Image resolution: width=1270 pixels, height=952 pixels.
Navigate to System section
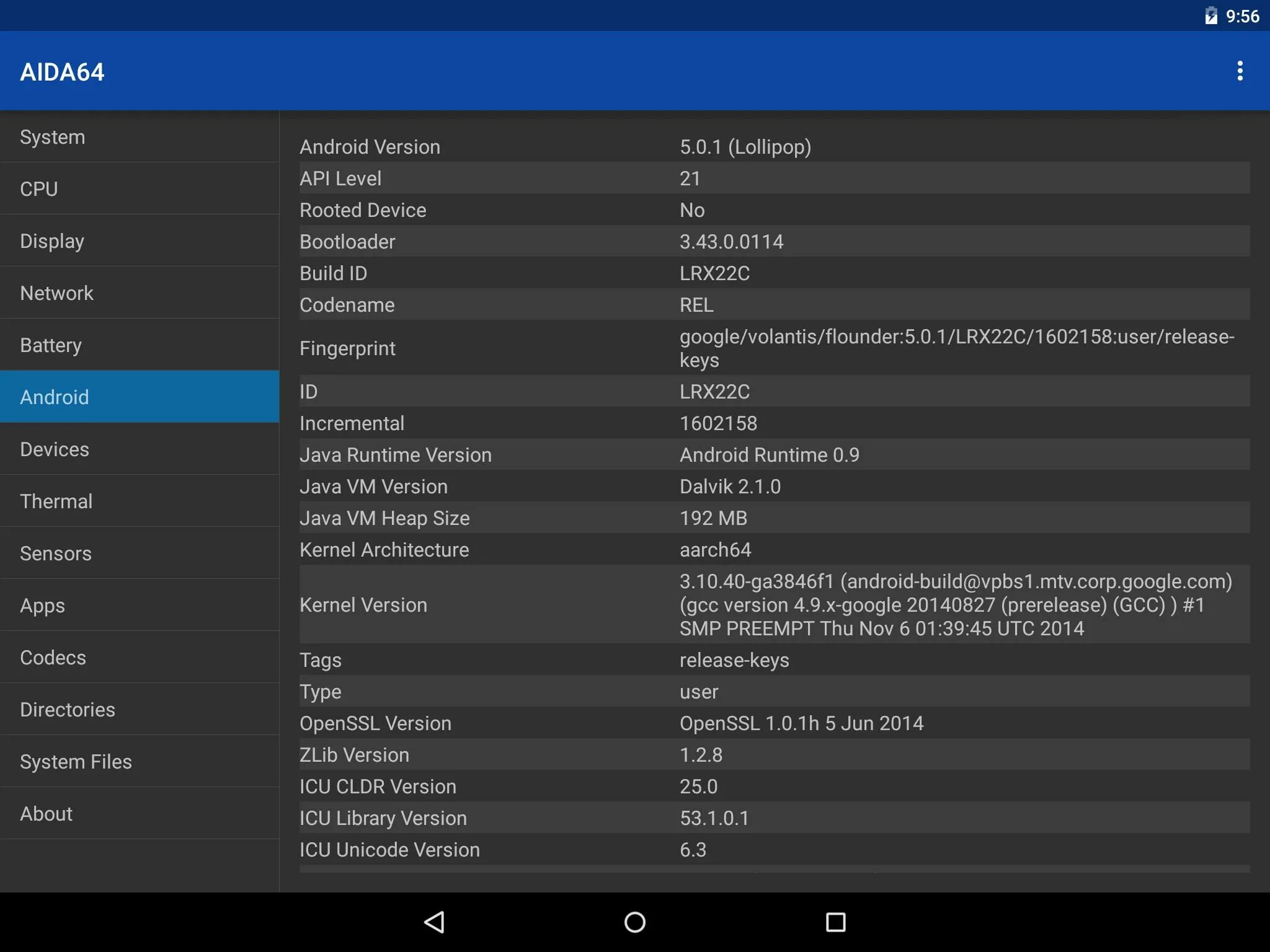(140, 137)
